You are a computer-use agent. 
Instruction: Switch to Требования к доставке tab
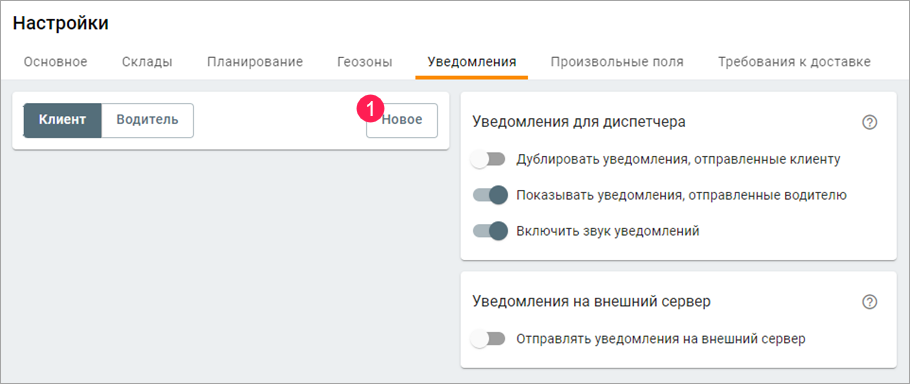[x=795, y=62]
